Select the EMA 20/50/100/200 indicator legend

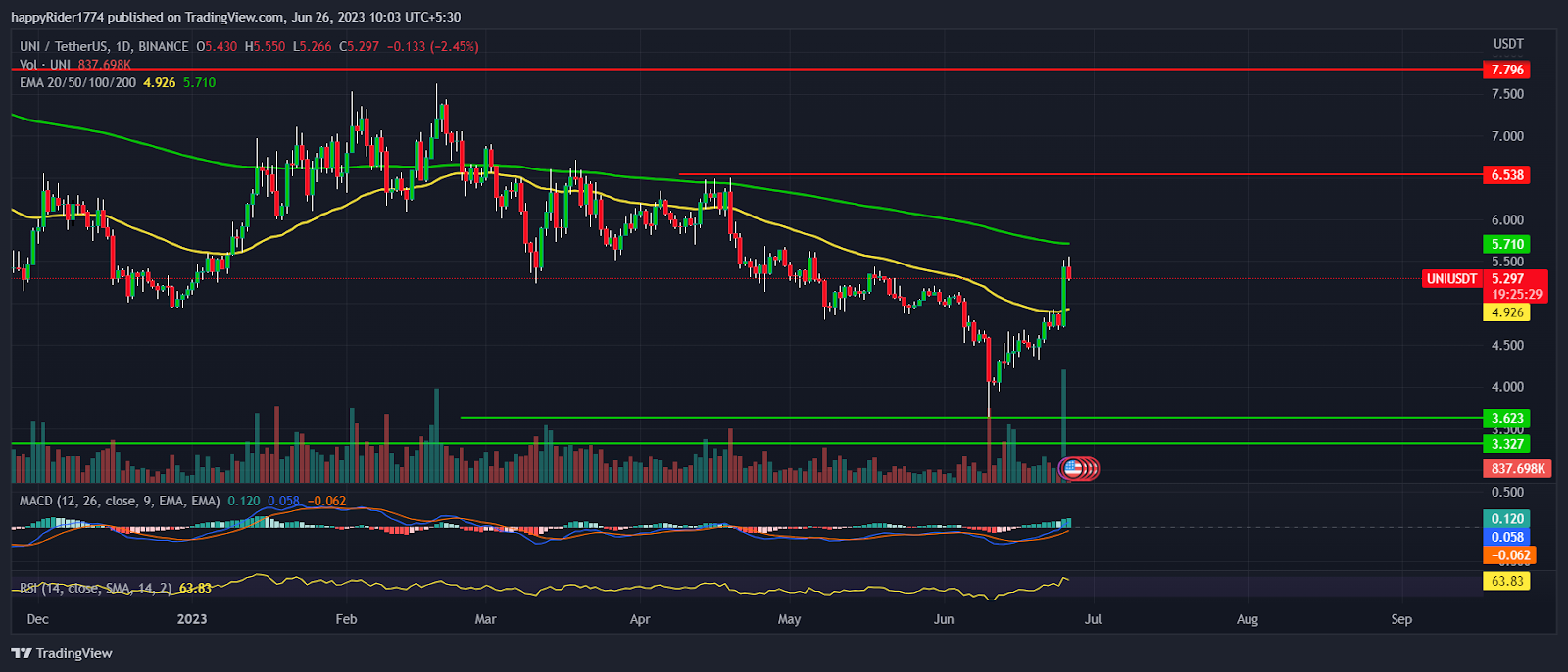click(x=78, y=82)
